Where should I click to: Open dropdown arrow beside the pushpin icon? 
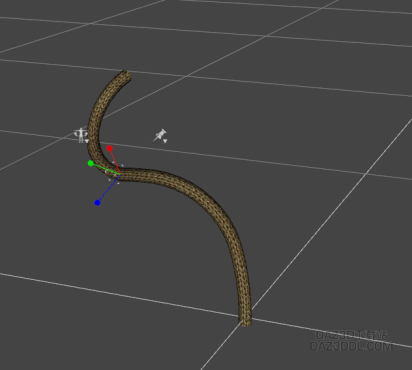(x=165, y=141)
